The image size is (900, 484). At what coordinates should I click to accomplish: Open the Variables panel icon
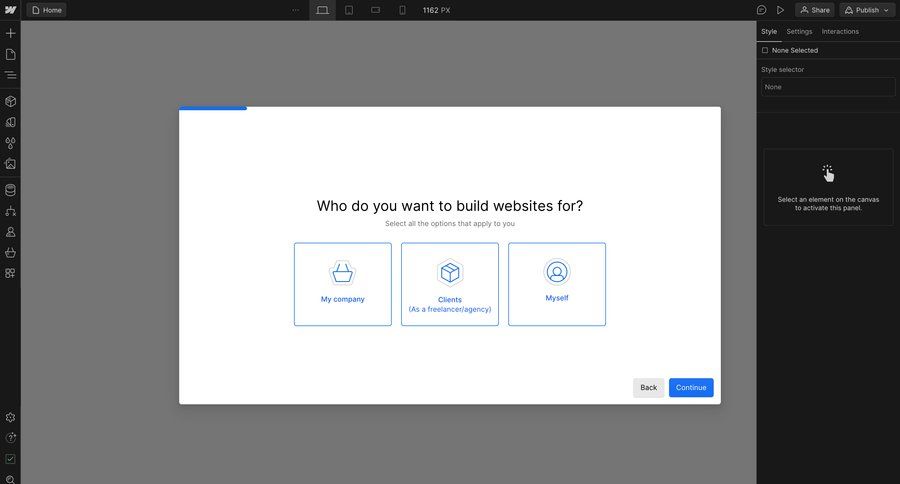10,122
